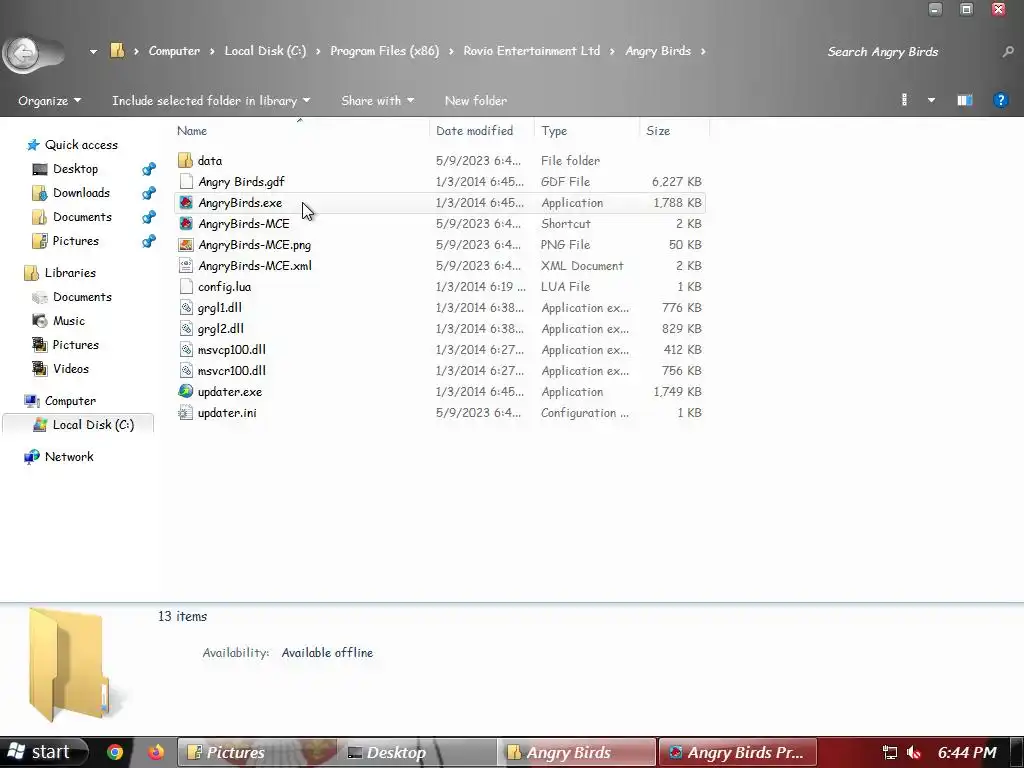Select the AngryBirds-MCE shortcut icon
This screenshot has height=768, width=1024.
click(x=185, y=223)
